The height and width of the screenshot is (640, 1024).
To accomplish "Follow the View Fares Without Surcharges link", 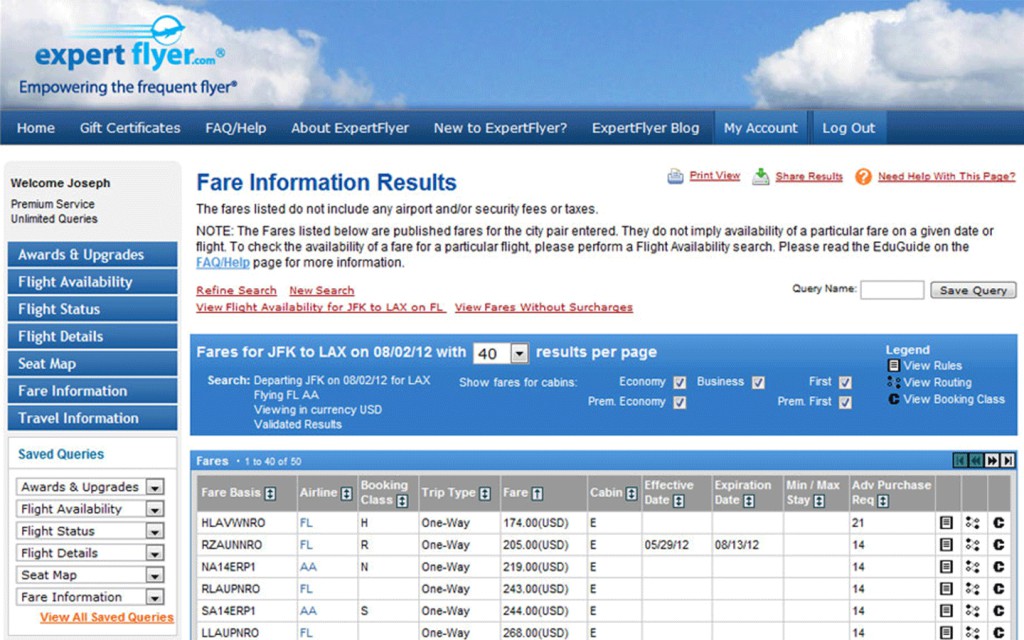I will [543, 307].
